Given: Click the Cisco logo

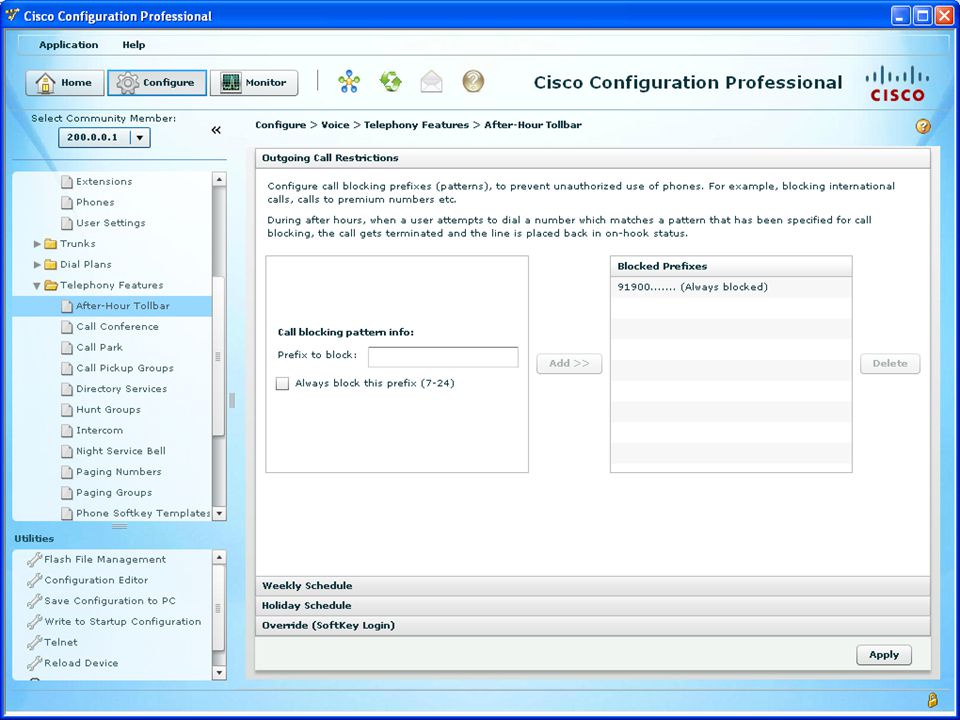Looking at the screenshot, I should [x=897, y=83].
